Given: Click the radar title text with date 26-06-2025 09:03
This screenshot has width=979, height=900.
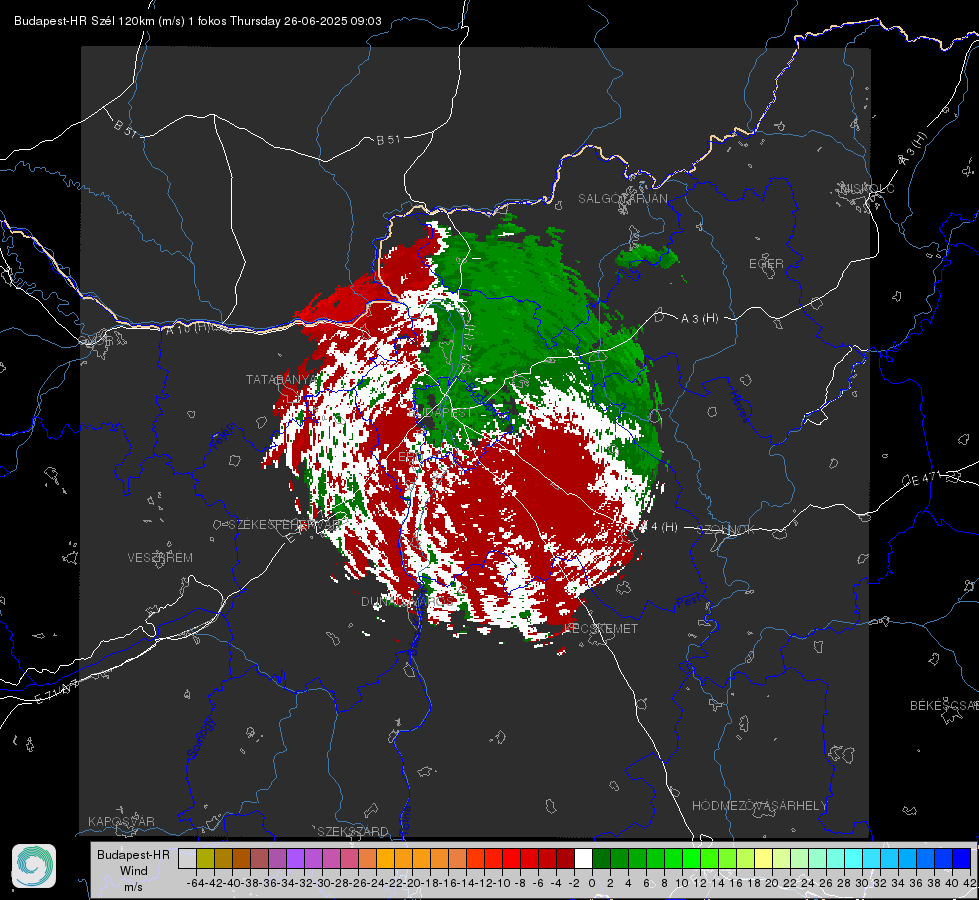Looking at the screenshot, I should click(x=197, y=21).
